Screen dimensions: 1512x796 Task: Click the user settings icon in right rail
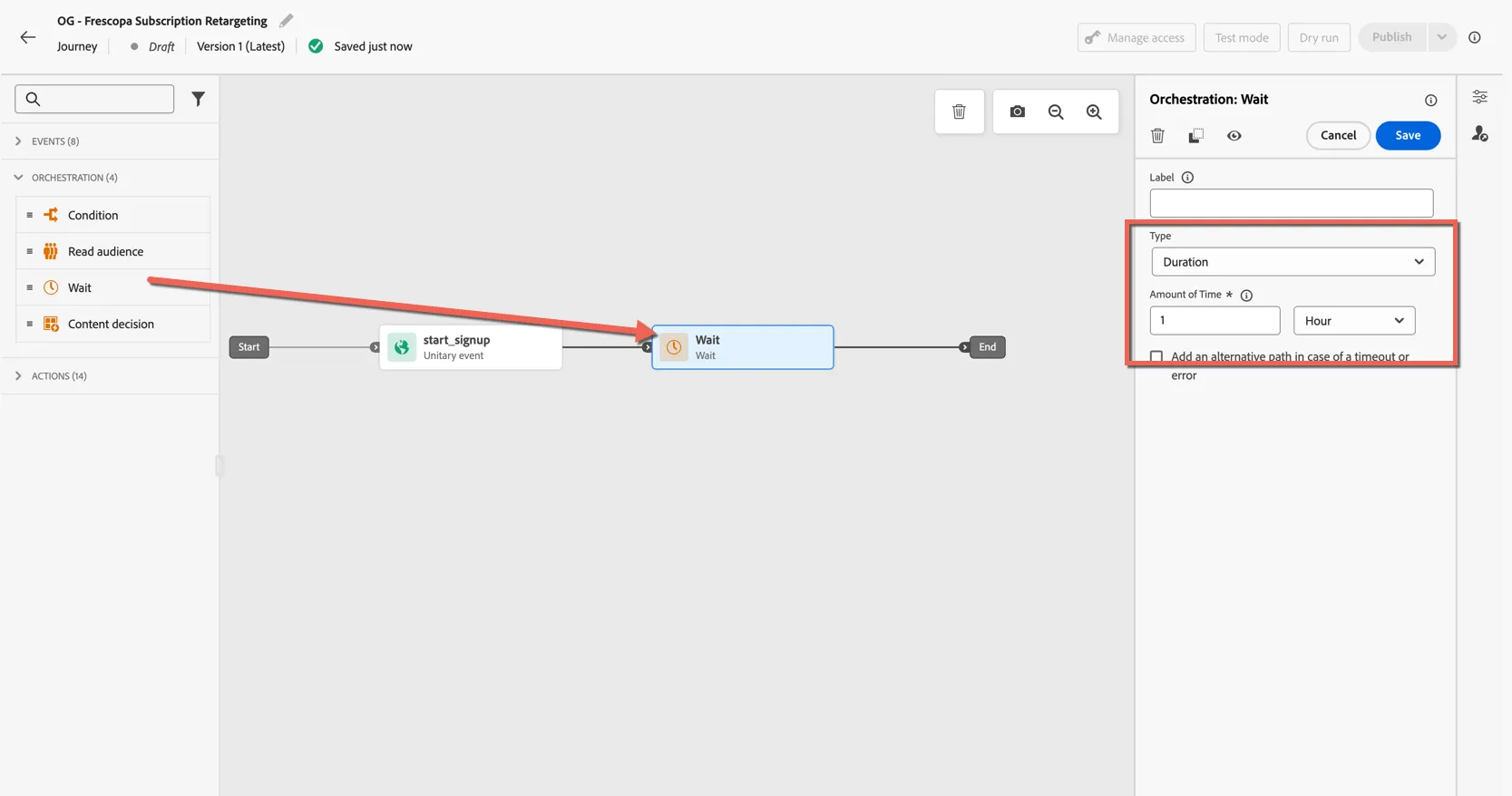[1479, 134]
